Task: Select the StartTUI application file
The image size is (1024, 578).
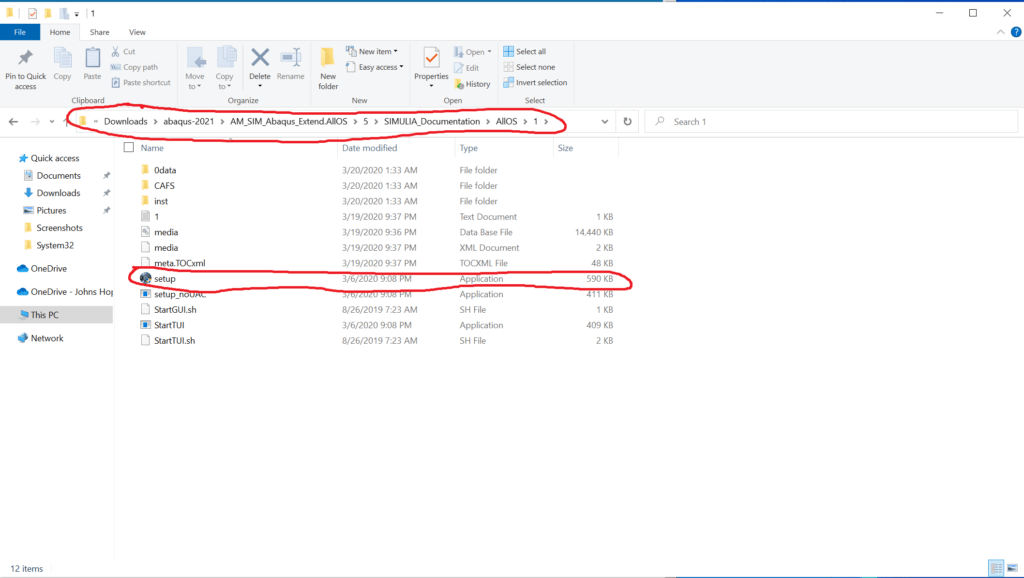Action: tap(169, 325)
